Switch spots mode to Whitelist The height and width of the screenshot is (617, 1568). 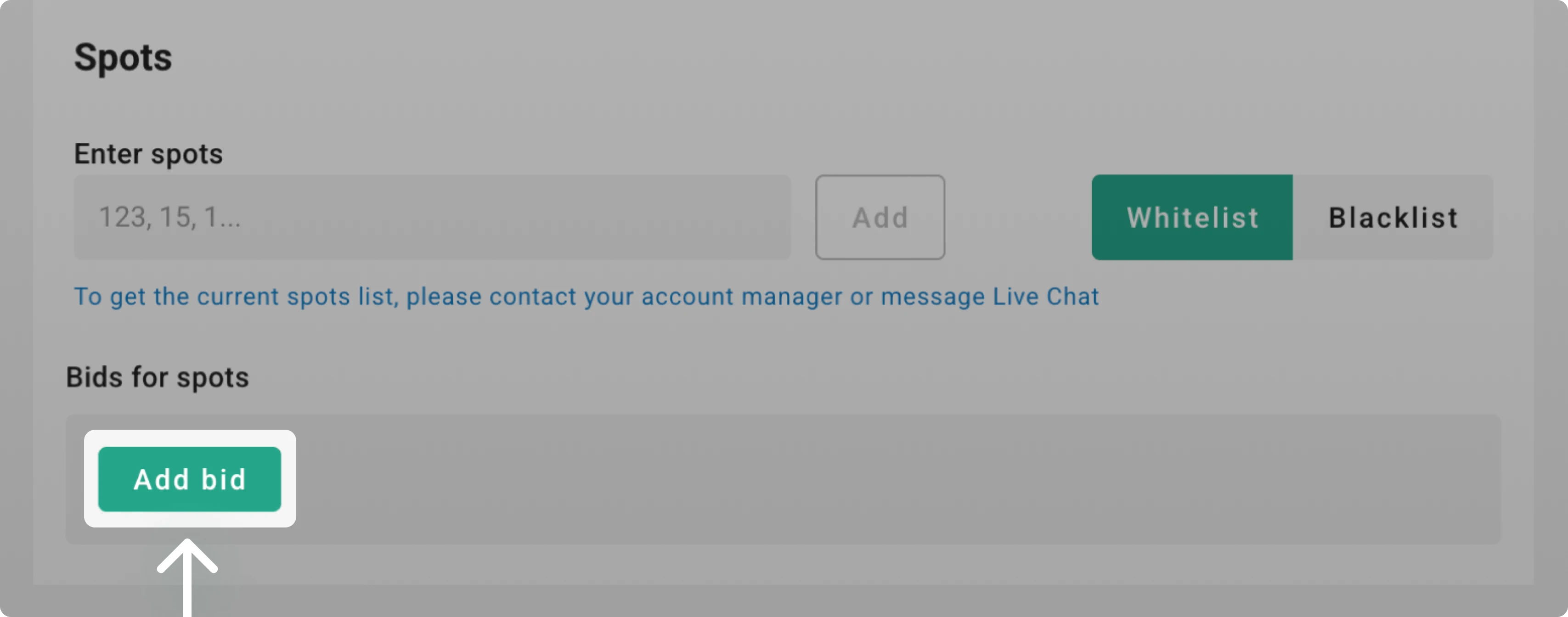1192,217
